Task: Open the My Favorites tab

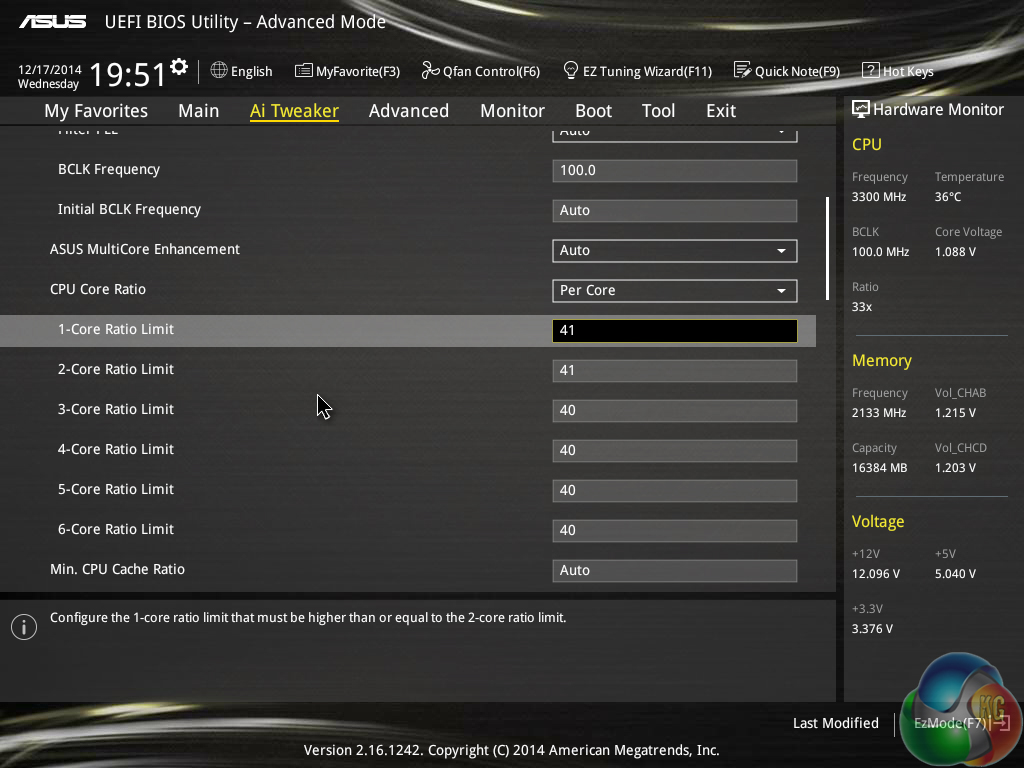Action: (96, 111)
